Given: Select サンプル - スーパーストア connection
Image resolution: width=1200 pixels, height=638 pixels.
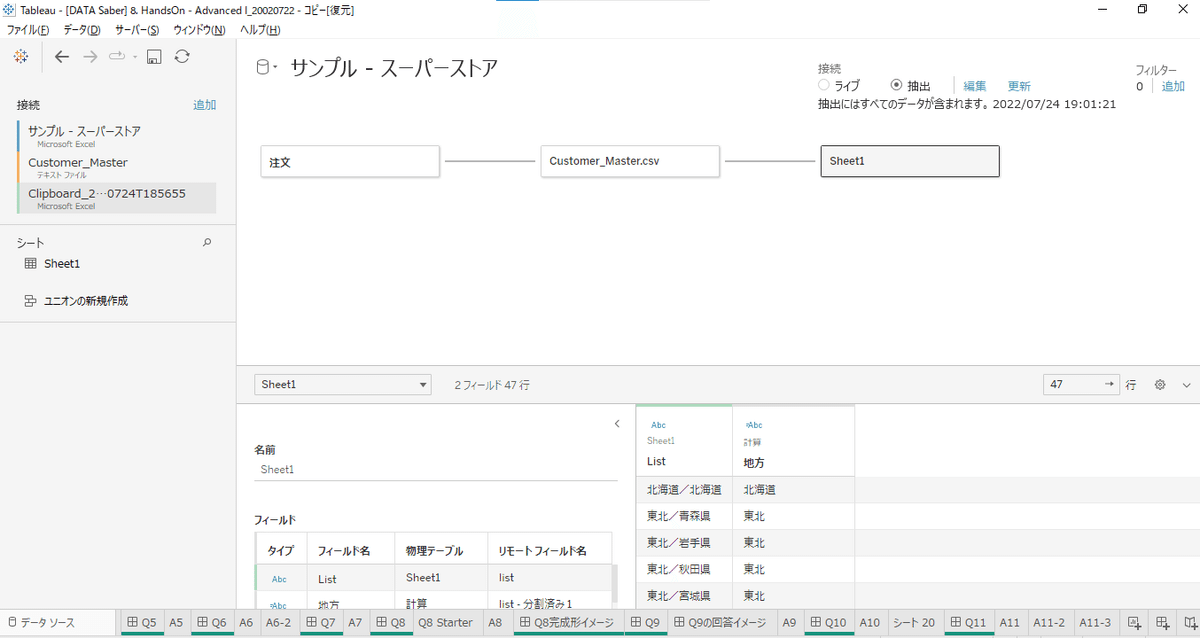Looking at the screenshot, I should click(x=116, y=136).
